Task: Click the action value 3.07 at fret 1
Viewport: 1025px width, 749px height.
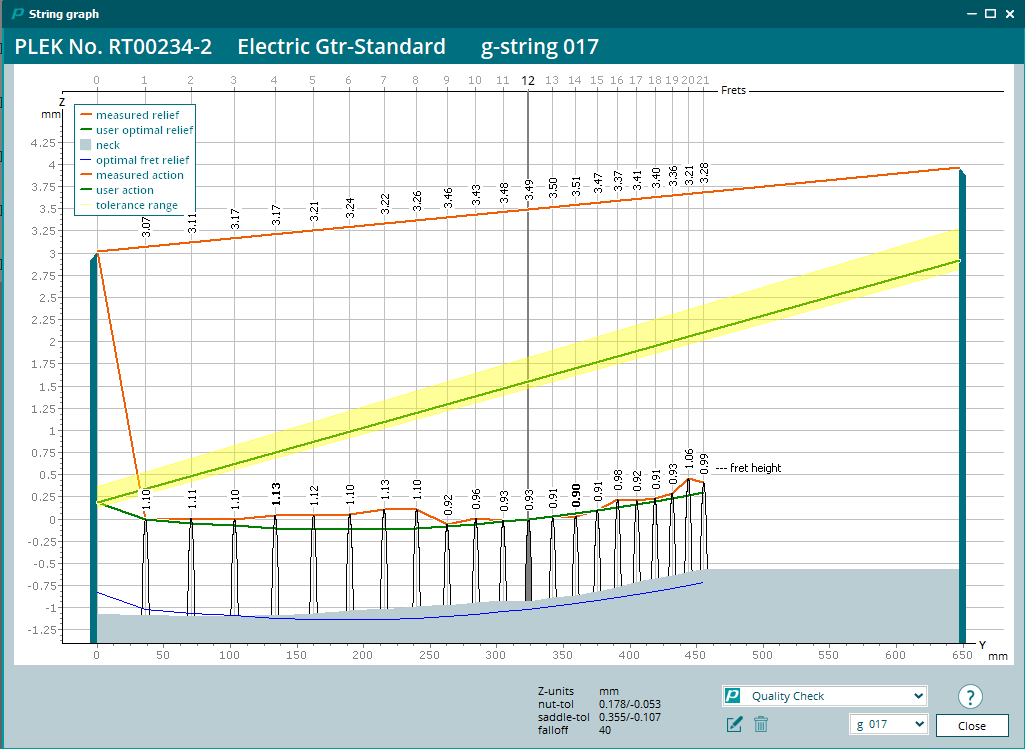Action: click(x=146, y=227)
